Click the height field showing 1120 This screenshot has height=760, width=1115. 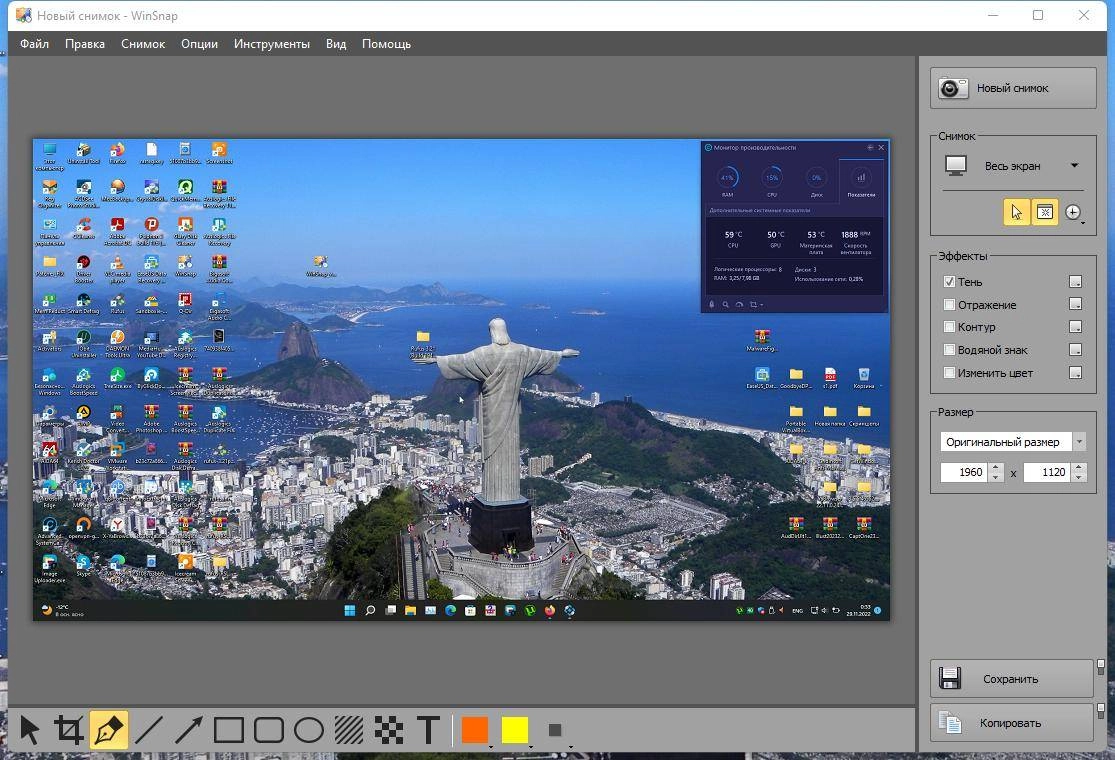click(x=1047, y=472)
